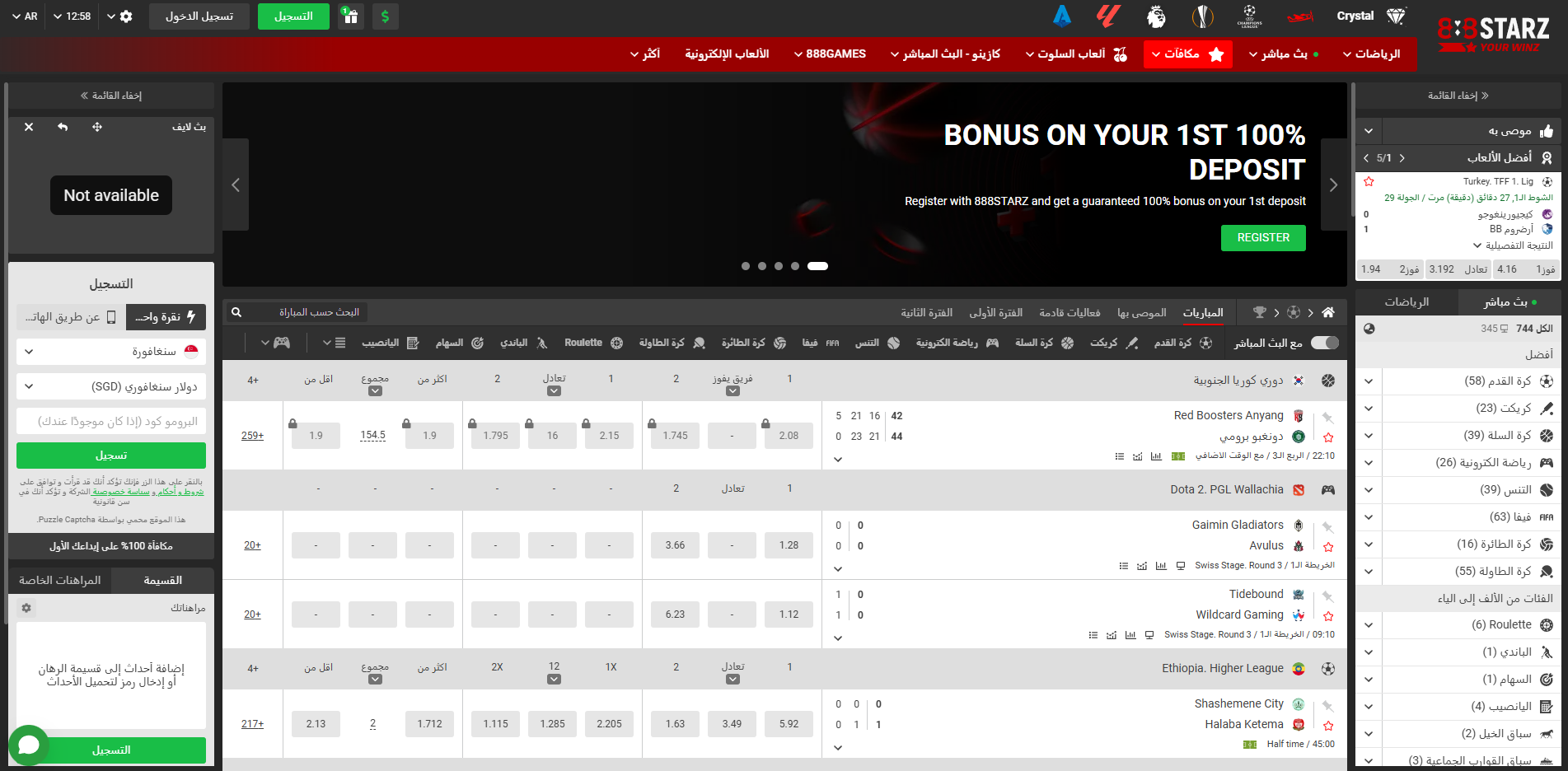The height and width of the screenshot is (771, 1568).
Task: Click the home icon in matches bar
Action: click(1327, 312)
